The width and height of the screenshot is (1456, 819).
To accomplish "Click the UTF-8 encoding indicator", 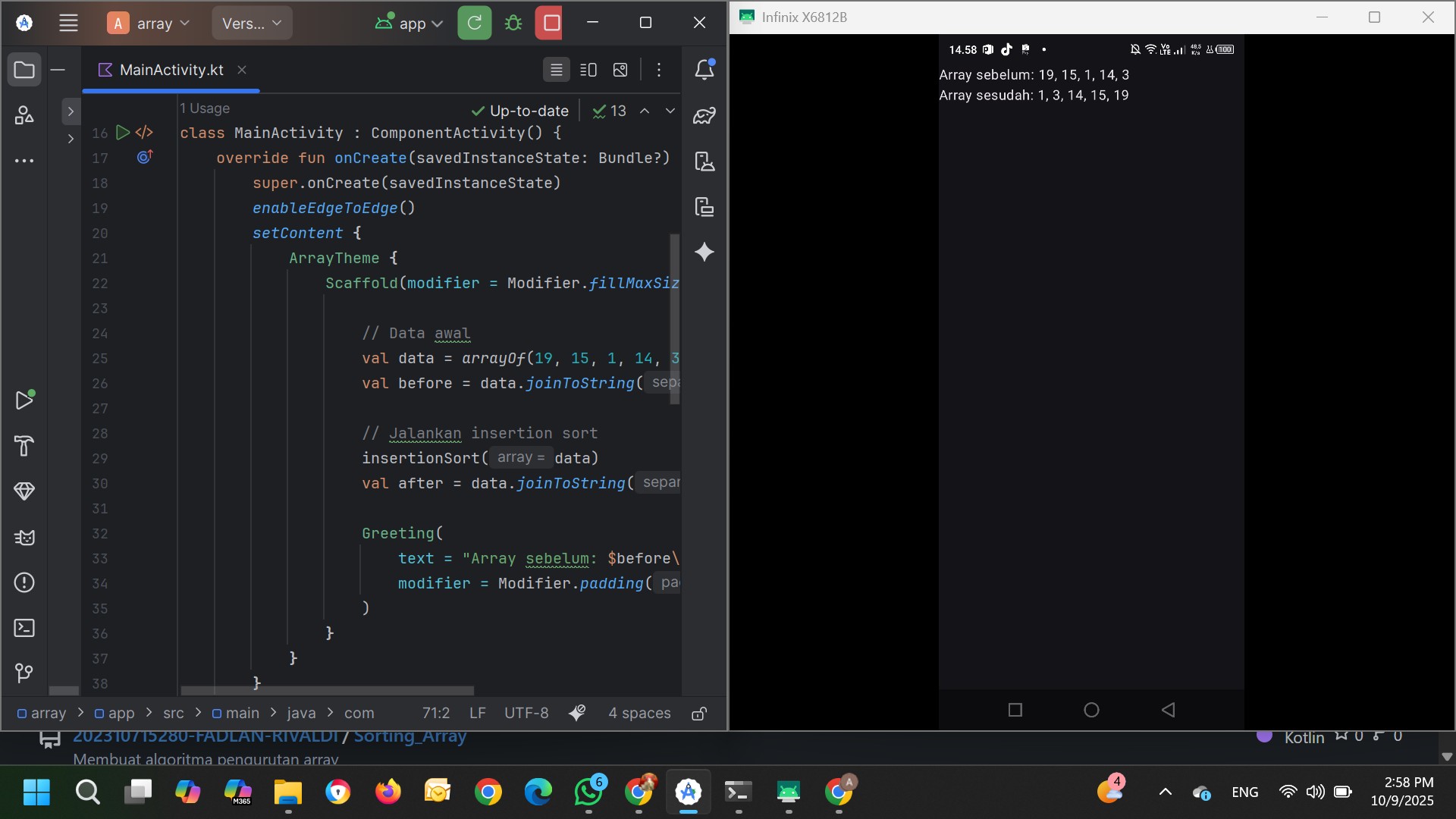I will pos(526,714).
